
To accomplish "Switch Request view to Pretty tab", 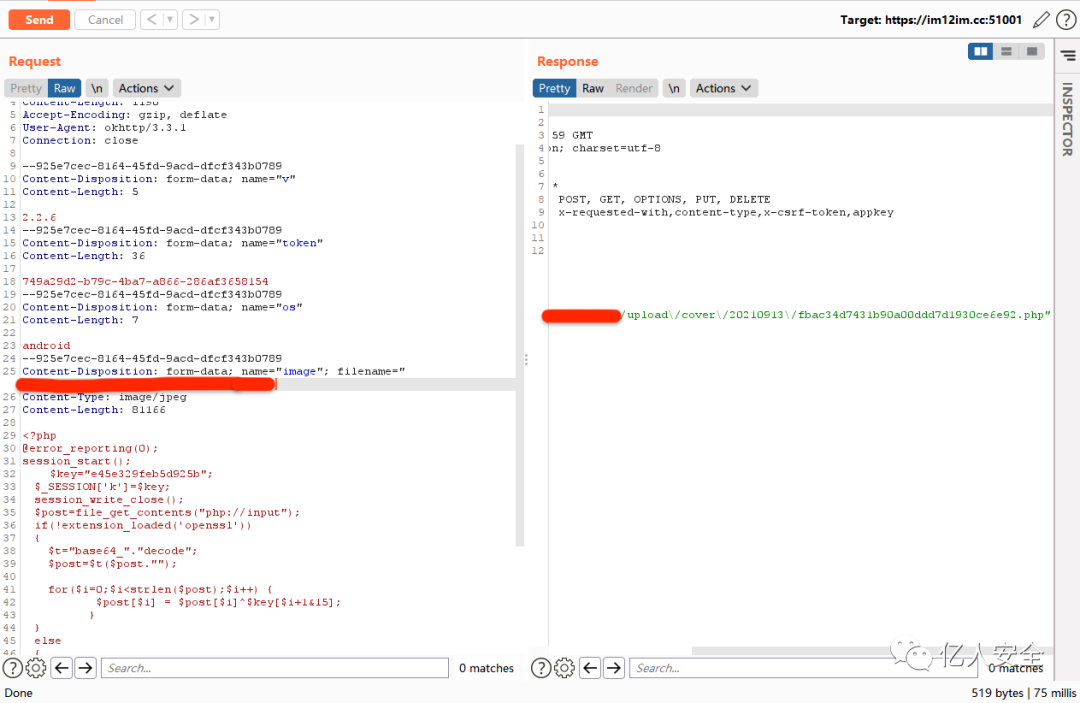I will pyautogui.click(x=26, y=88).
